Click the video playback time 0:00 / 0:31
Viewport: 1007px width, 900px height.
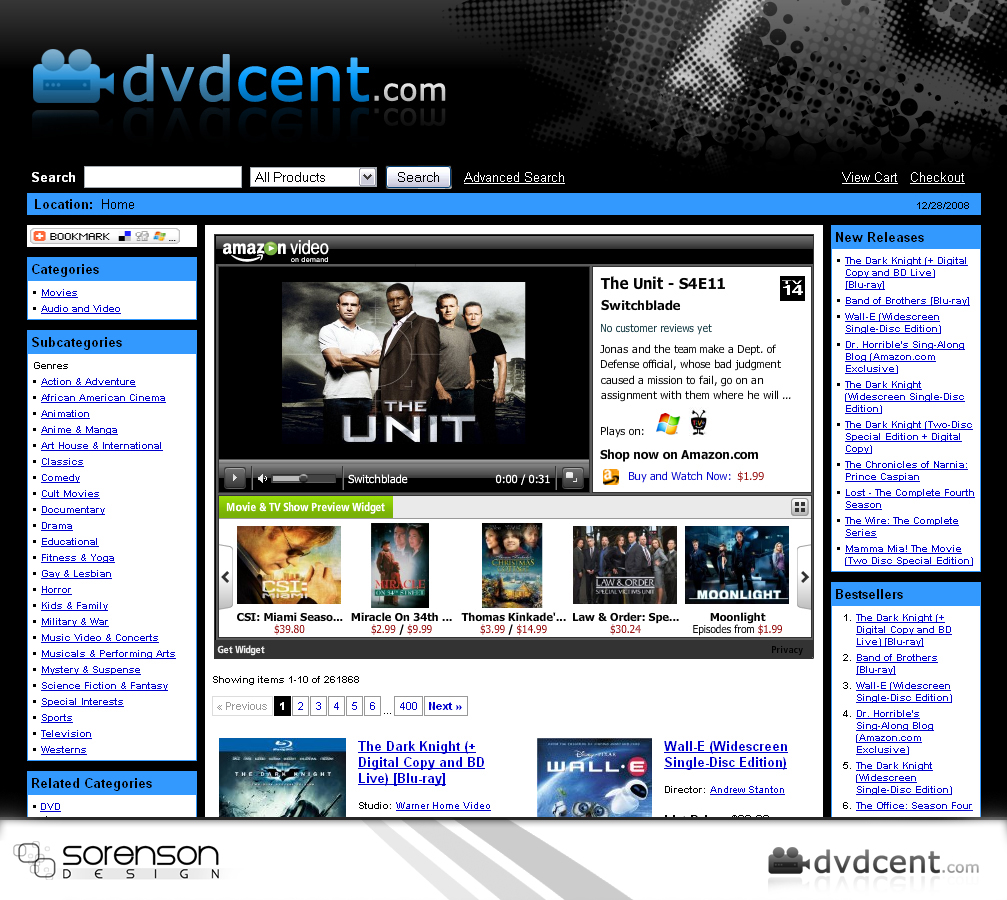coord(522,479)
